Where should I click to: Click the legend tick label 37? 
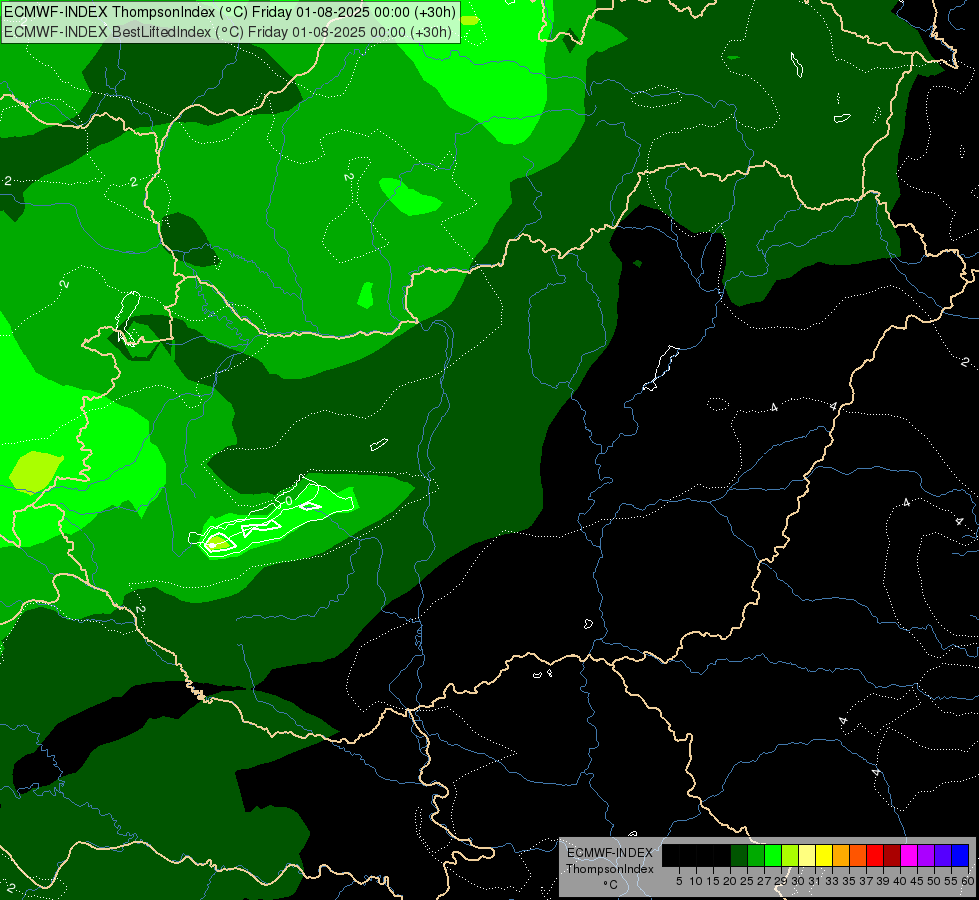(x=867, y=881)
